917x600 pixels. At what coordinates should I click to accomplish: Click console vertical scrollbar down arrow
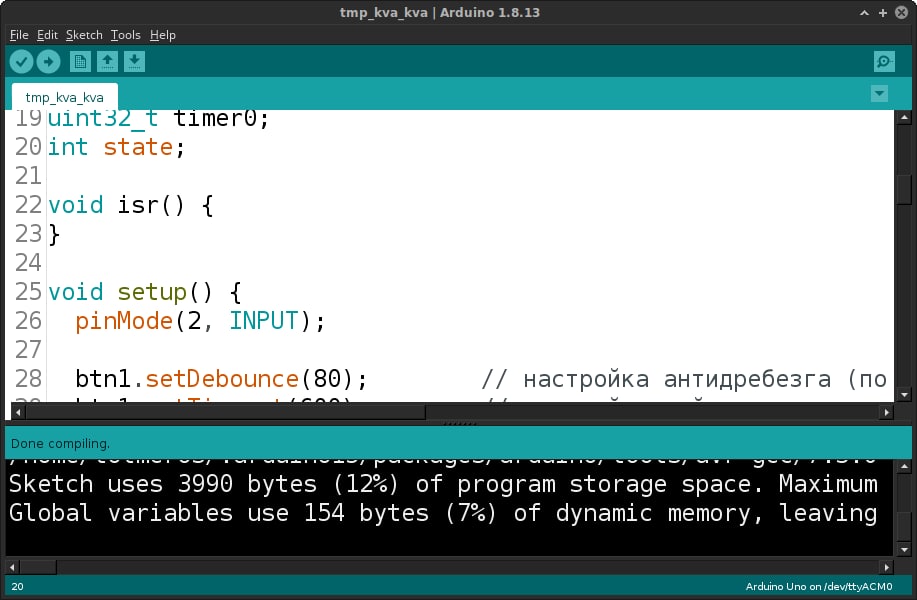tap(904, 550)
